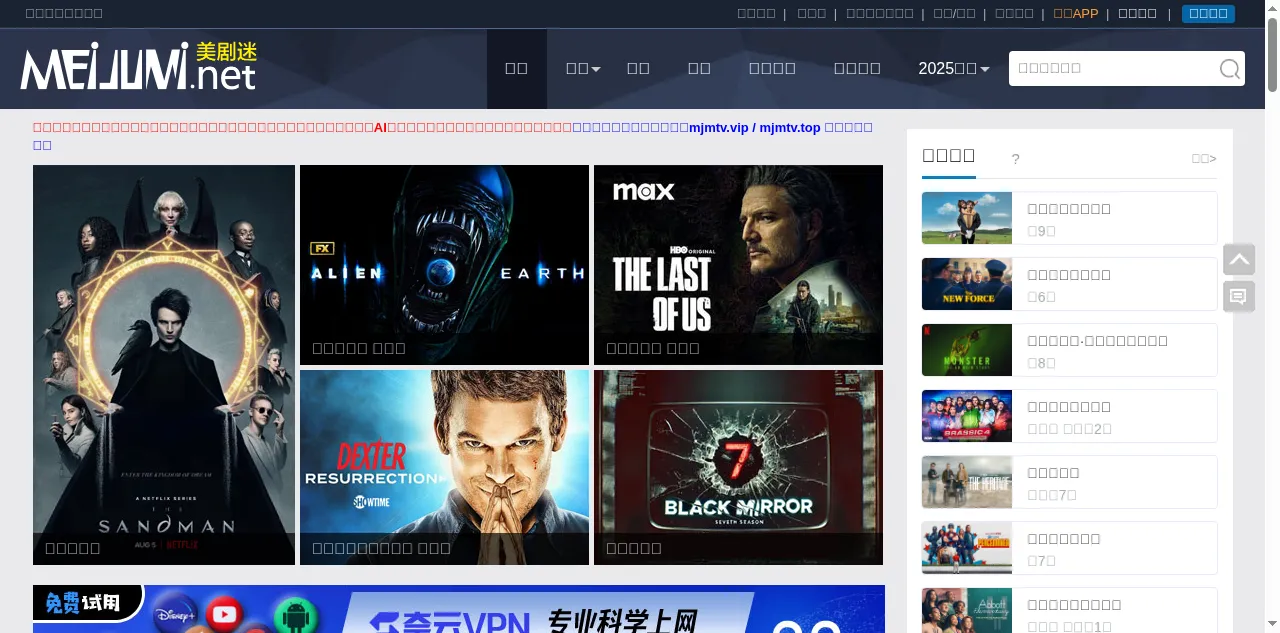
Task: Click the blue button in the top bar
Action: pos(1208,13)
